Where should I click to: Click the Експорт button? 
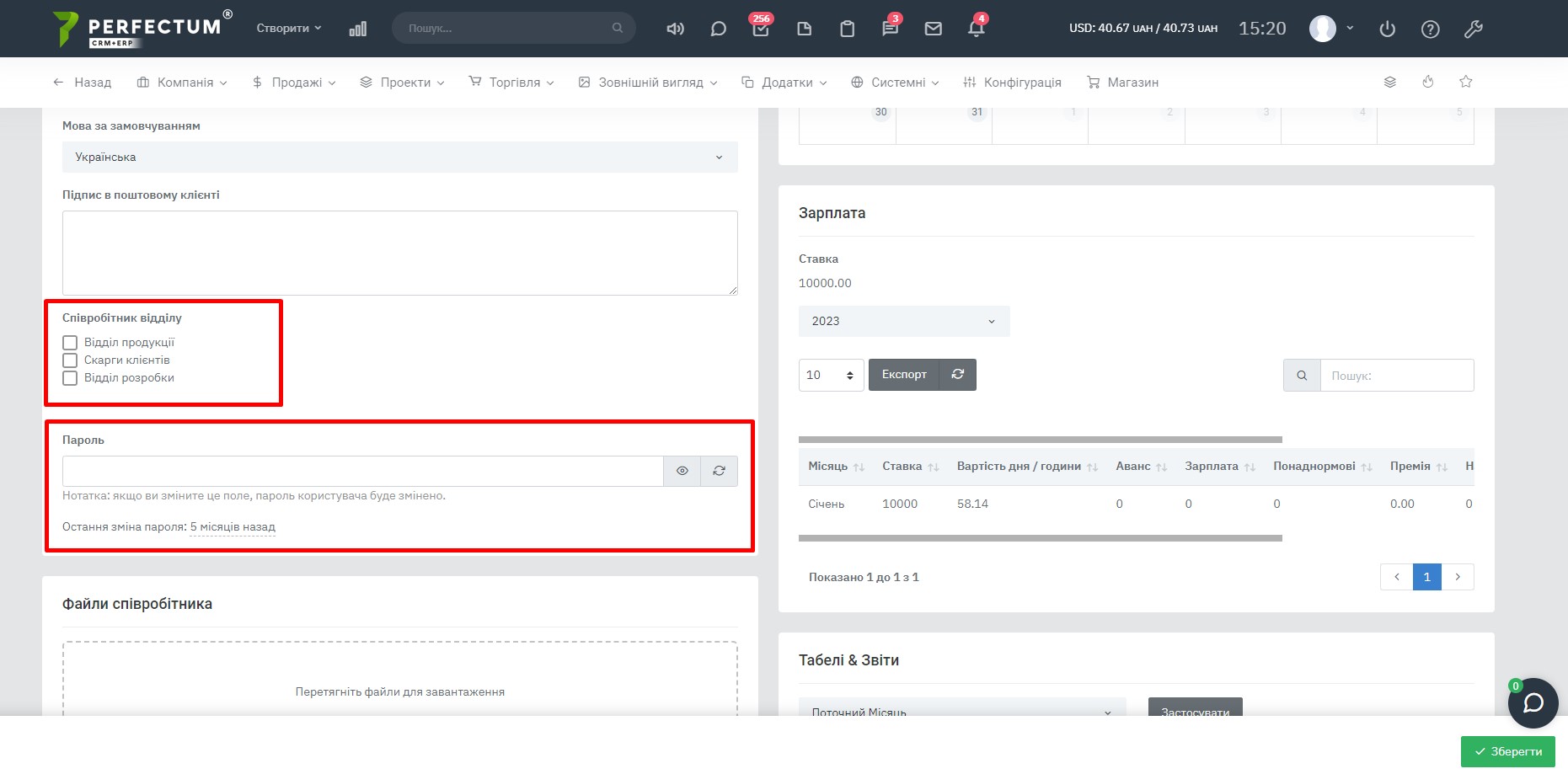[x=903, y=375]
